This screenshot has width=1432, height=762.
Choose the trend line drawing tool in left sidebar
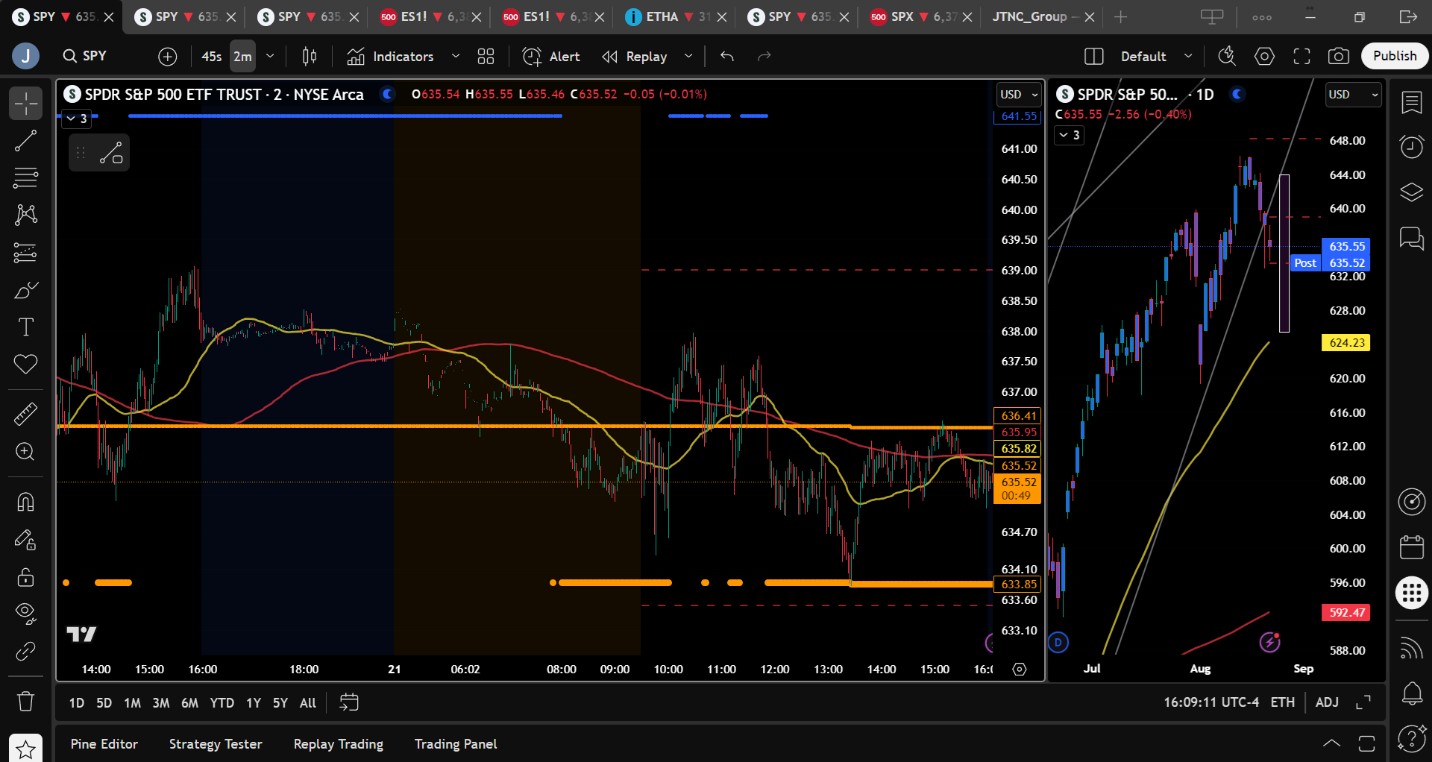pyautogui.click(x=26, y=141)
